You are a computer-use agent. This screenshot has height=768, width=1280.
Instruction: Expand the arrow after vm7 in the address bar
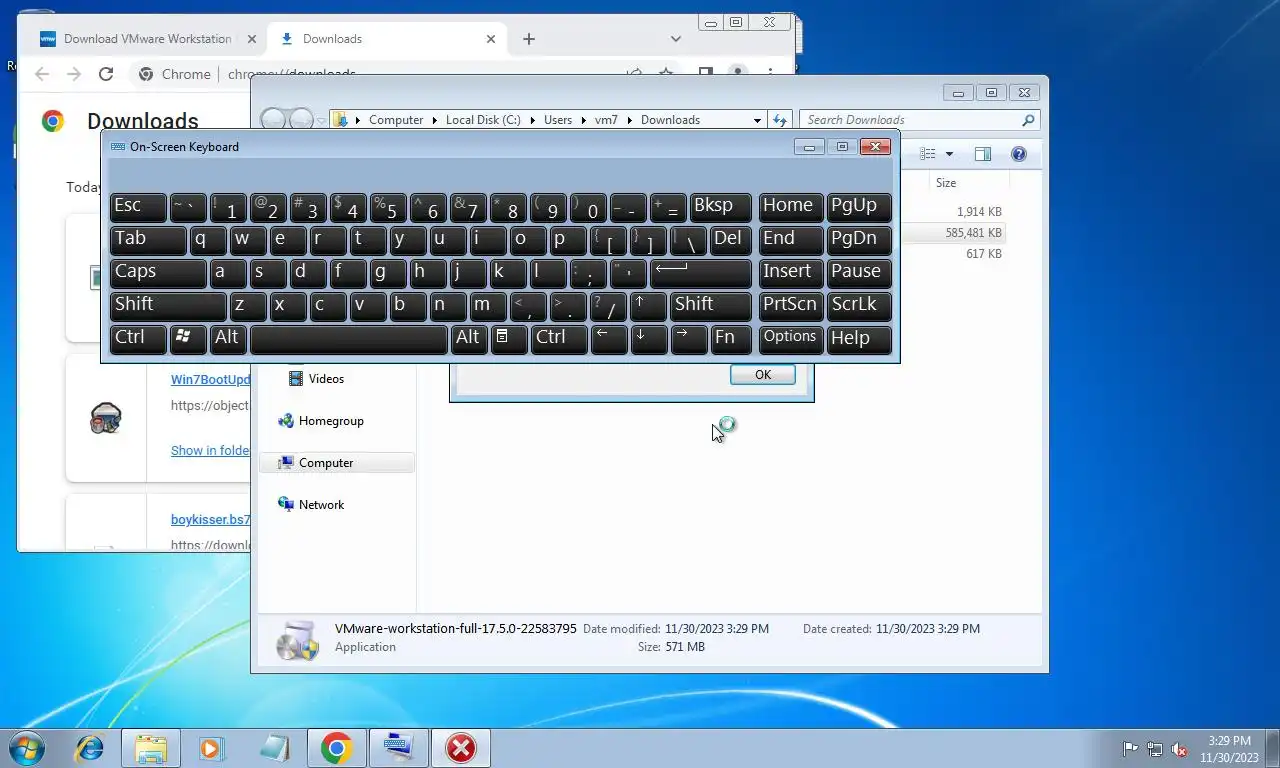coord(630,120)
